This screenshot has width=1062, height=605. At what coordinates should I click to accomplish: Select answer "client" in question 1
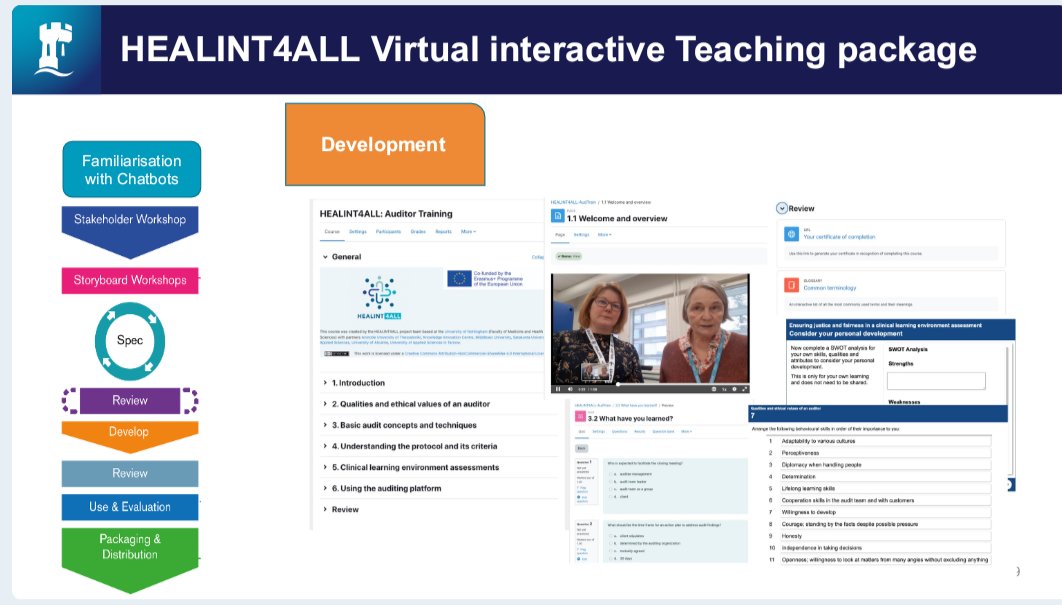click(x=619, y=496)
